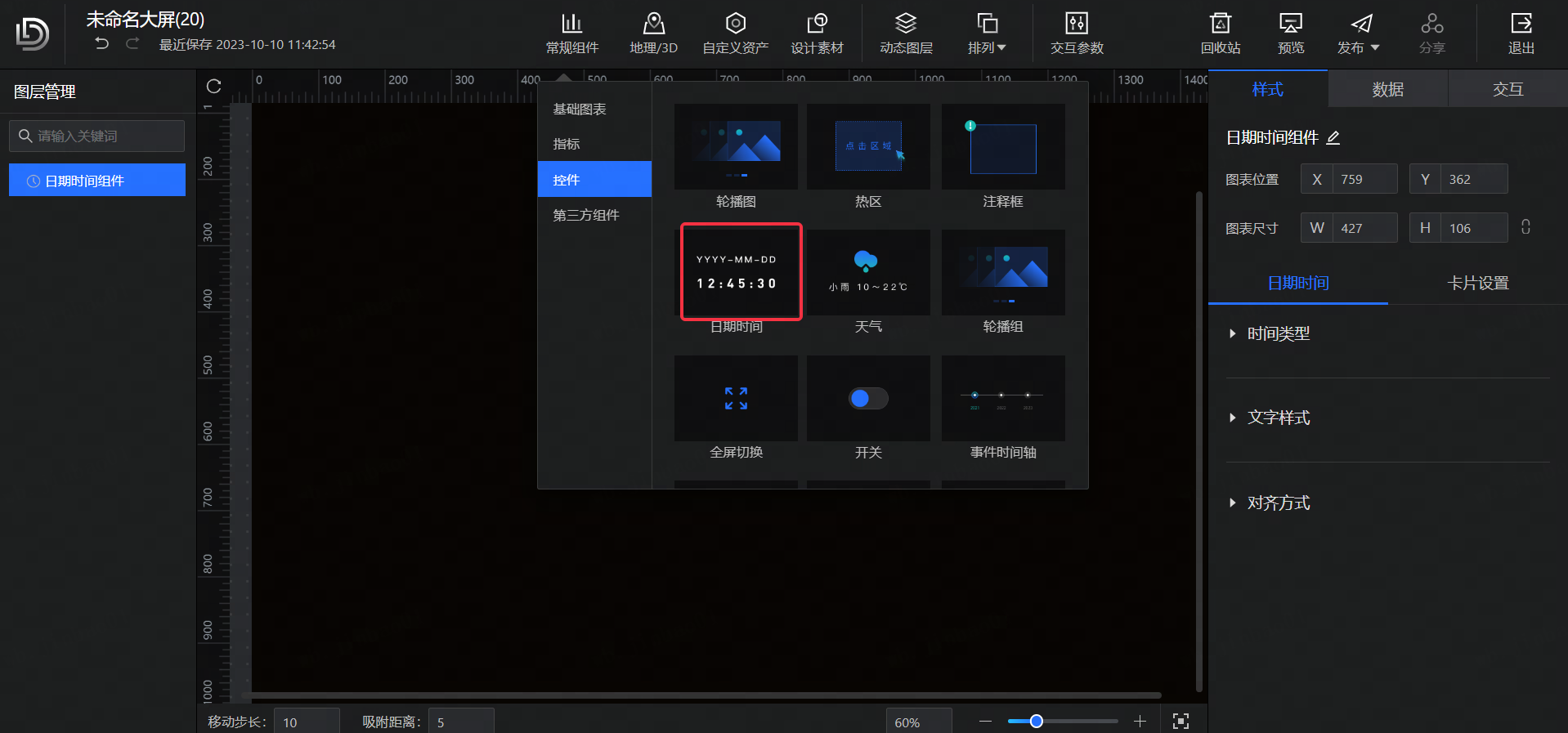Screen dimensions: 1568x733
Task: Open the 地理/3D components menu
Action: tap(653, 34)
